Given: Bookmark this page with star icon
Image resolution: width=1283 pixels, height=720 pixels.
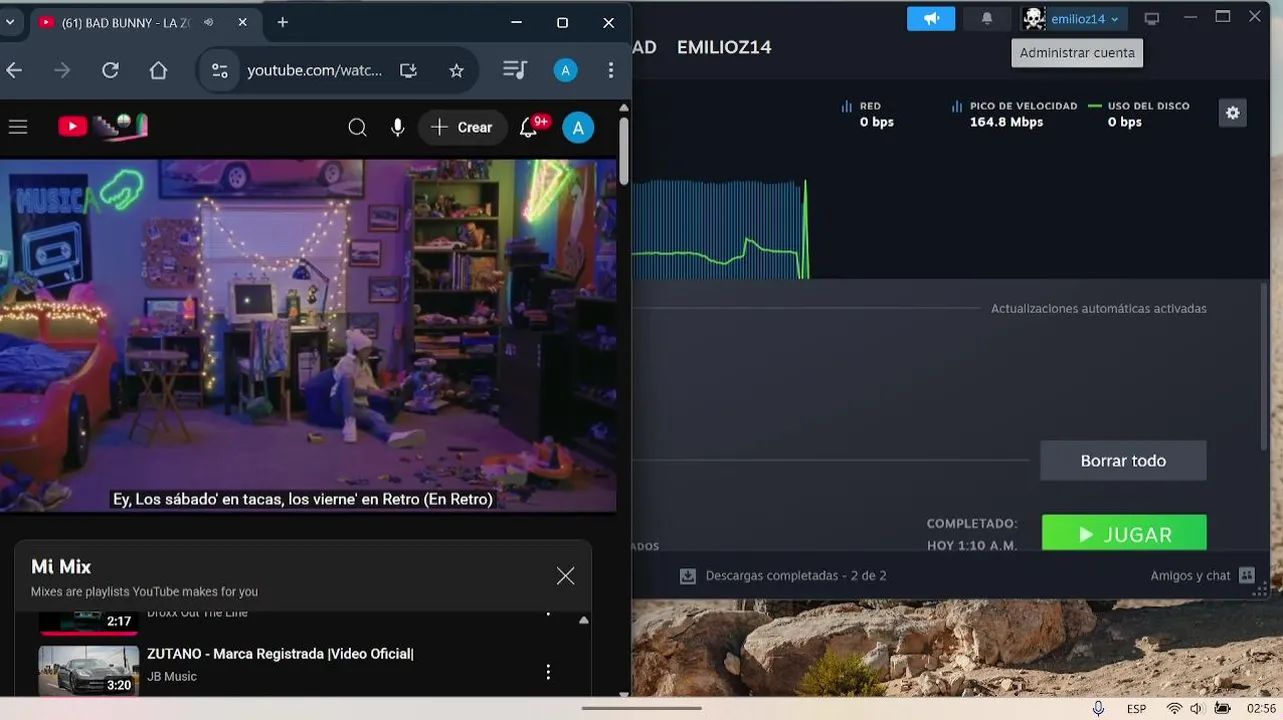Looking at the screenshot, I should 456,70.
